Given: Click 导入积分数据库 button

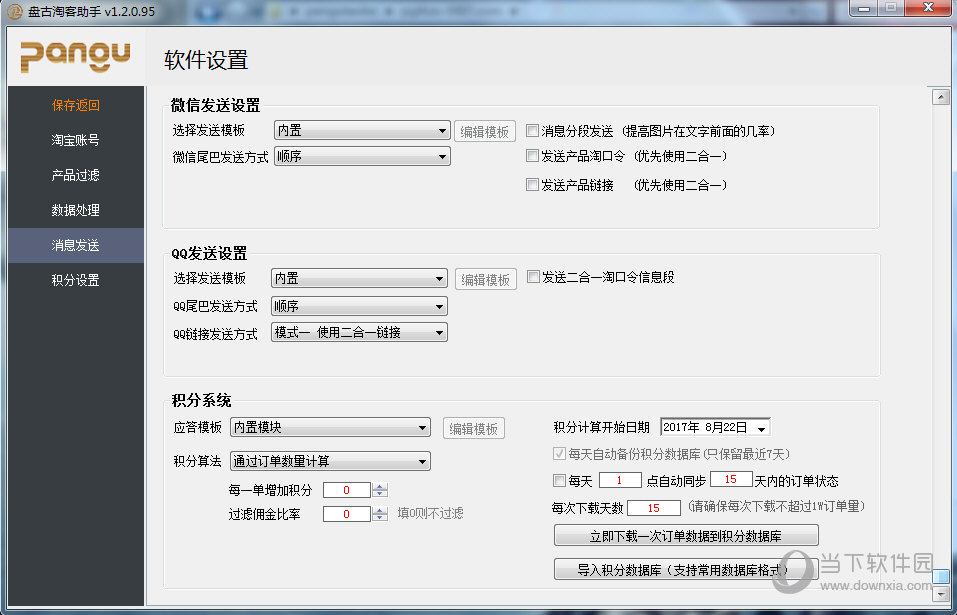Looking at the screenshot, I should click(686, 570).
